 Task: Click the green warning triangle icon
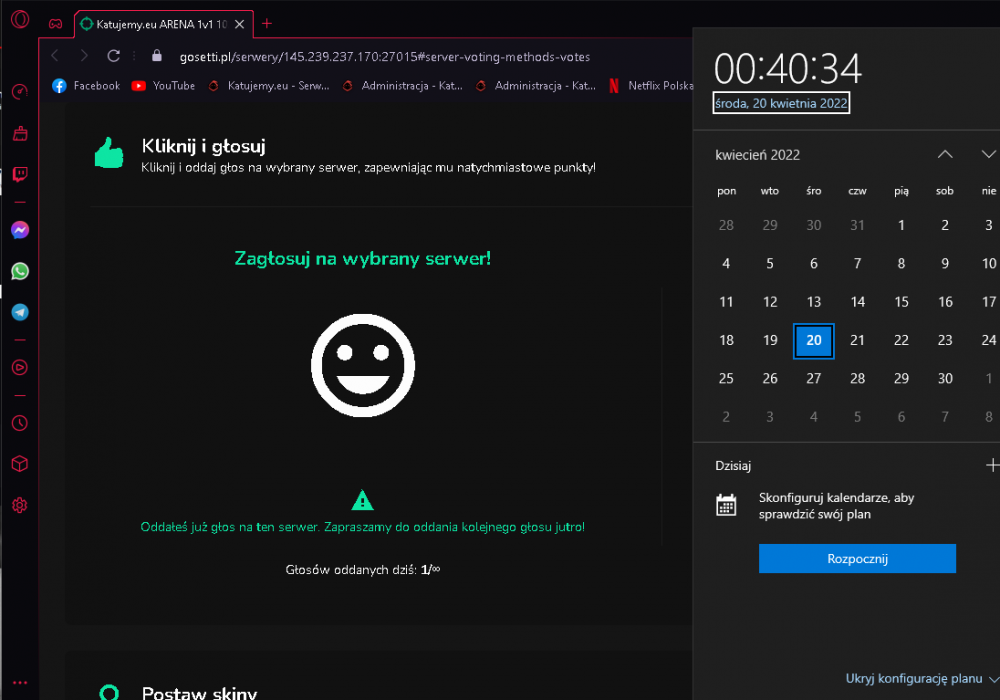(362, 500)
